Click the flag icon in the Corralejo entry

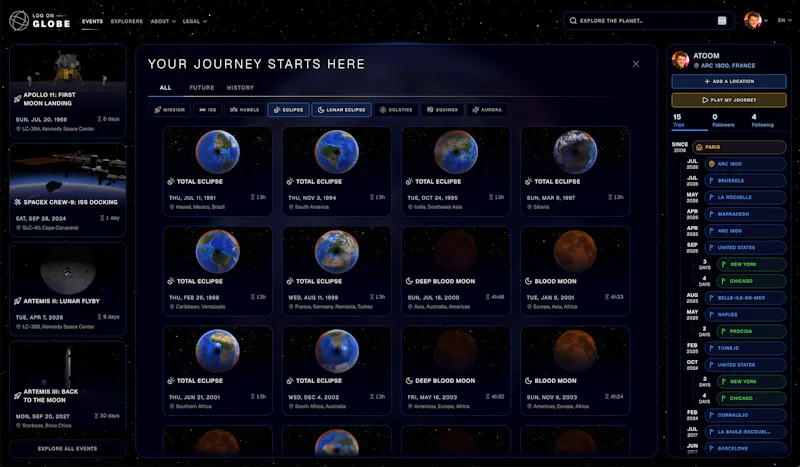tap(711, 415)
